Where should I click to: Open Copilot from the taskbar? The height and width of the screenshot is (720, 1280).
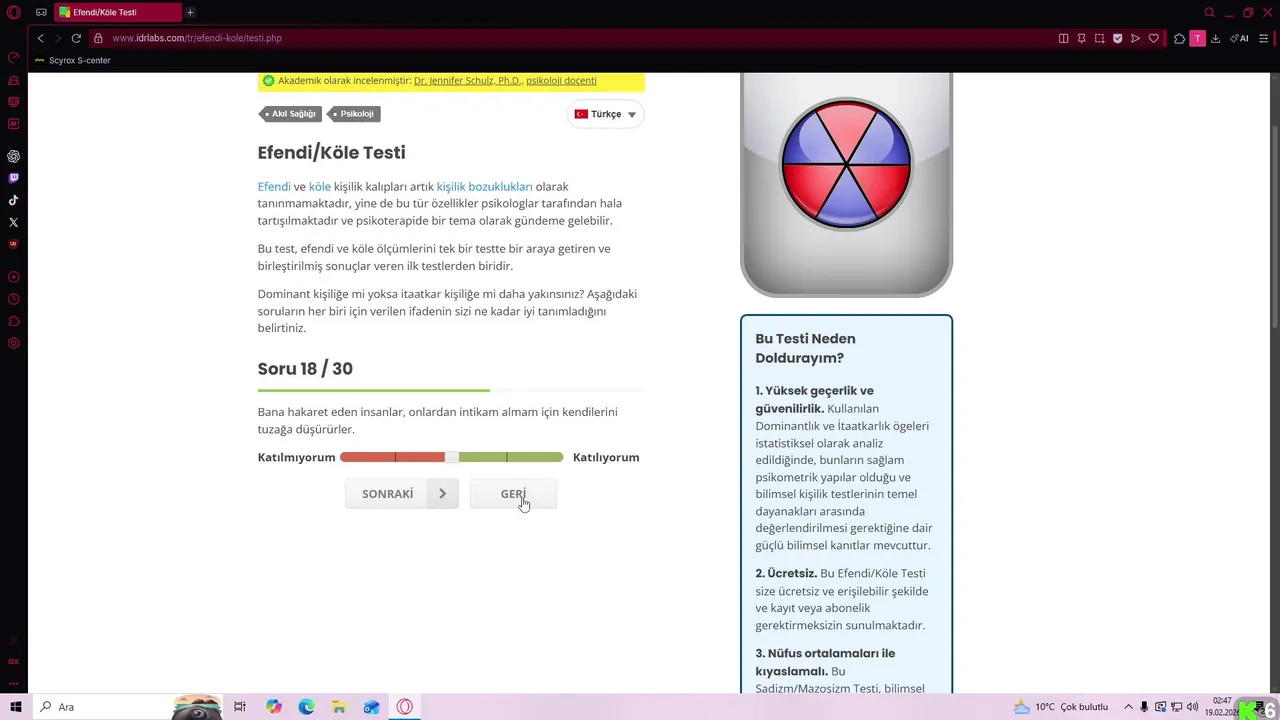tap(273, 707)
